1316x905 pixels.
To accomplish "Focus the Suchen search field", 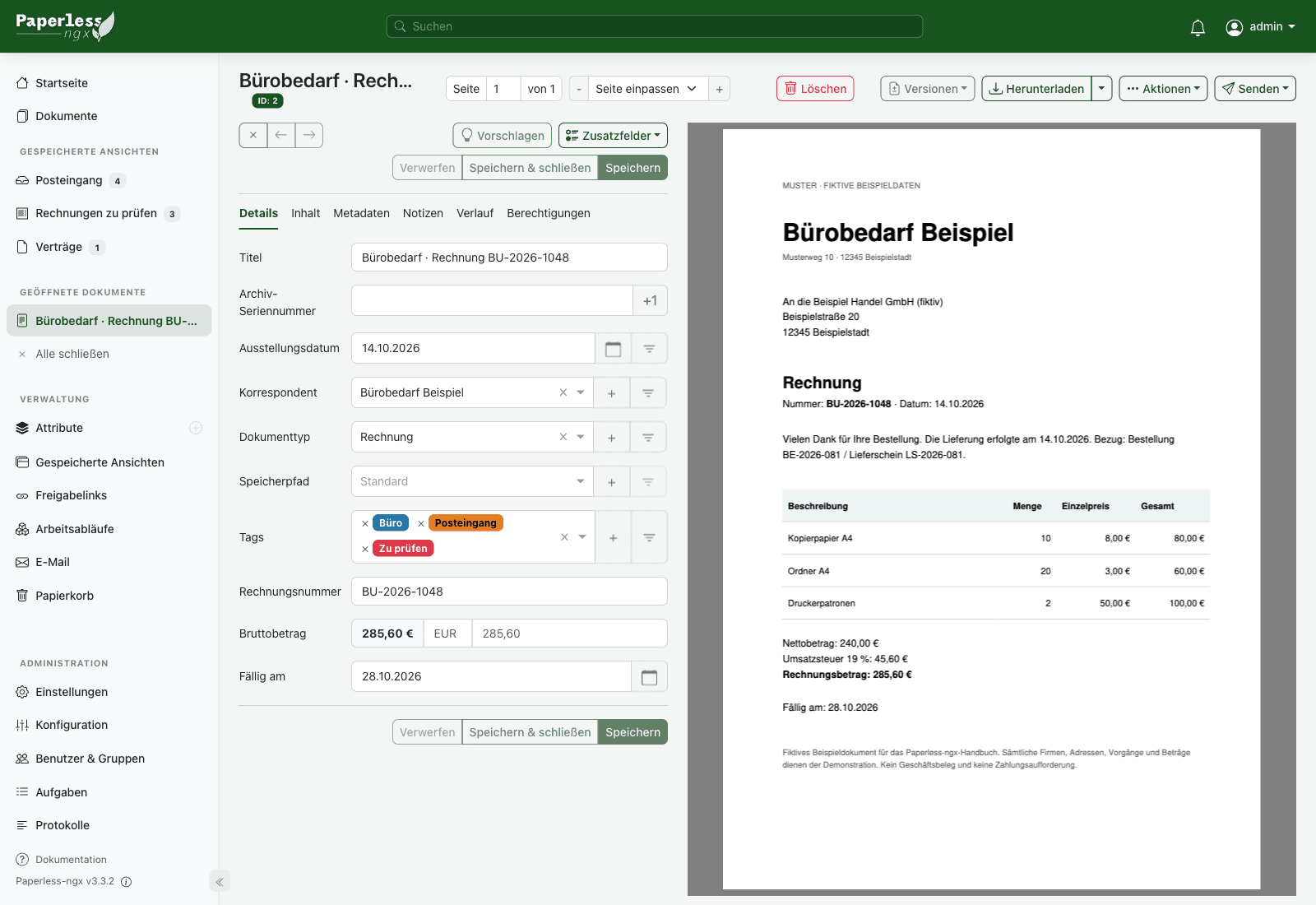I will (x=655, y=26).
